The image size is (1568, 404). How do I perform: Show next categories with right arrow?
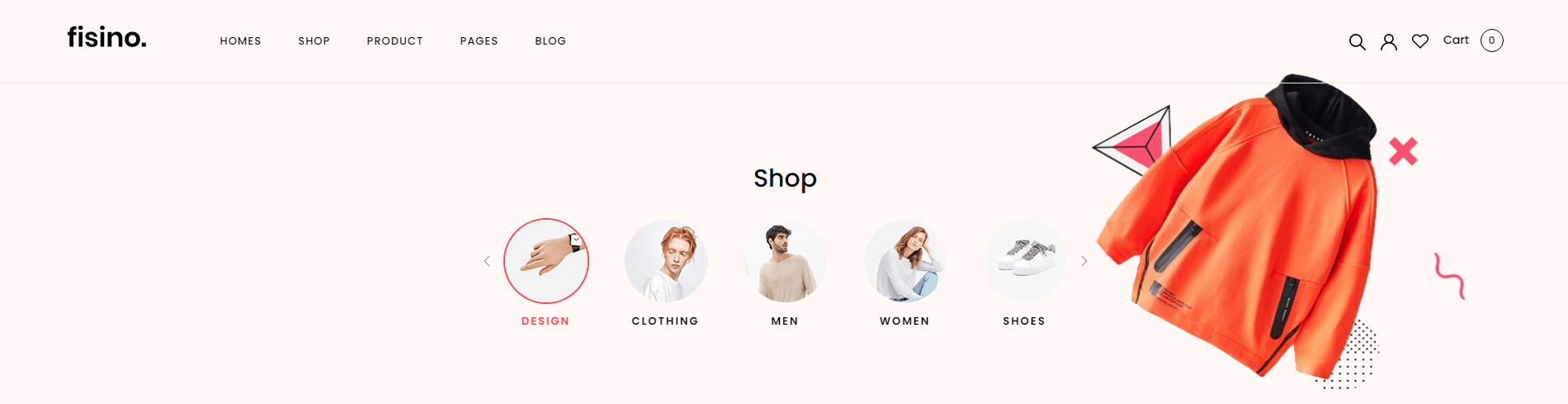click(x=1084, y=261)
